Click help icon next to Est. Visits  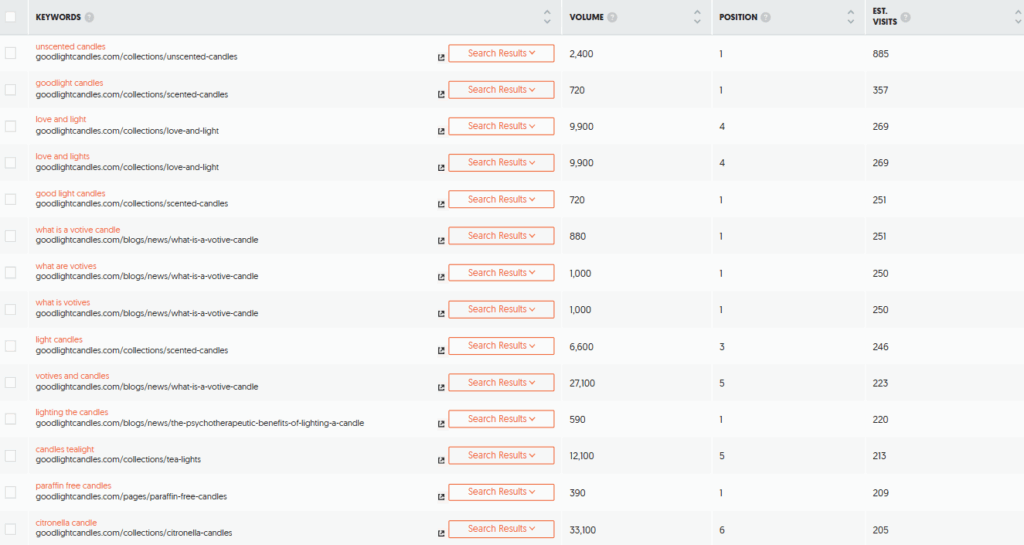click(906, 17)
